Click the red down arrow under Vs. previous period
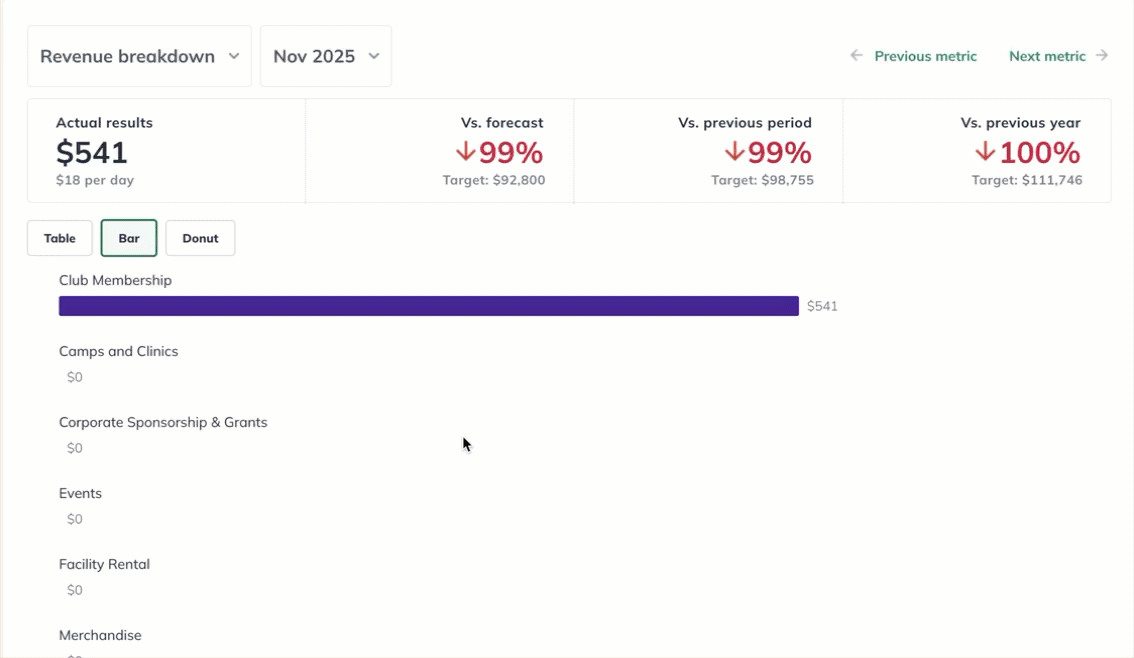This screenshot has width=1134, height=658. click(734, 152)
